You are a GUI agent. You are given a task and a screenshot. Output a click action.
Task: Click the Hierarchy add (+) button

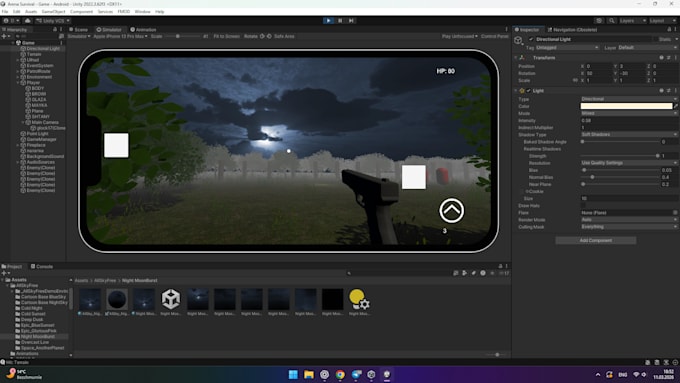(x=5, y=36)
